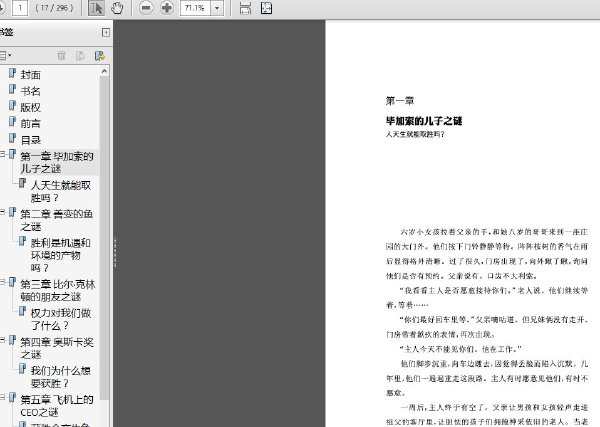The height and width of the screenshot is (427, 600).
Task: Click the new bookmark icon
Action: tap(80, 56)
